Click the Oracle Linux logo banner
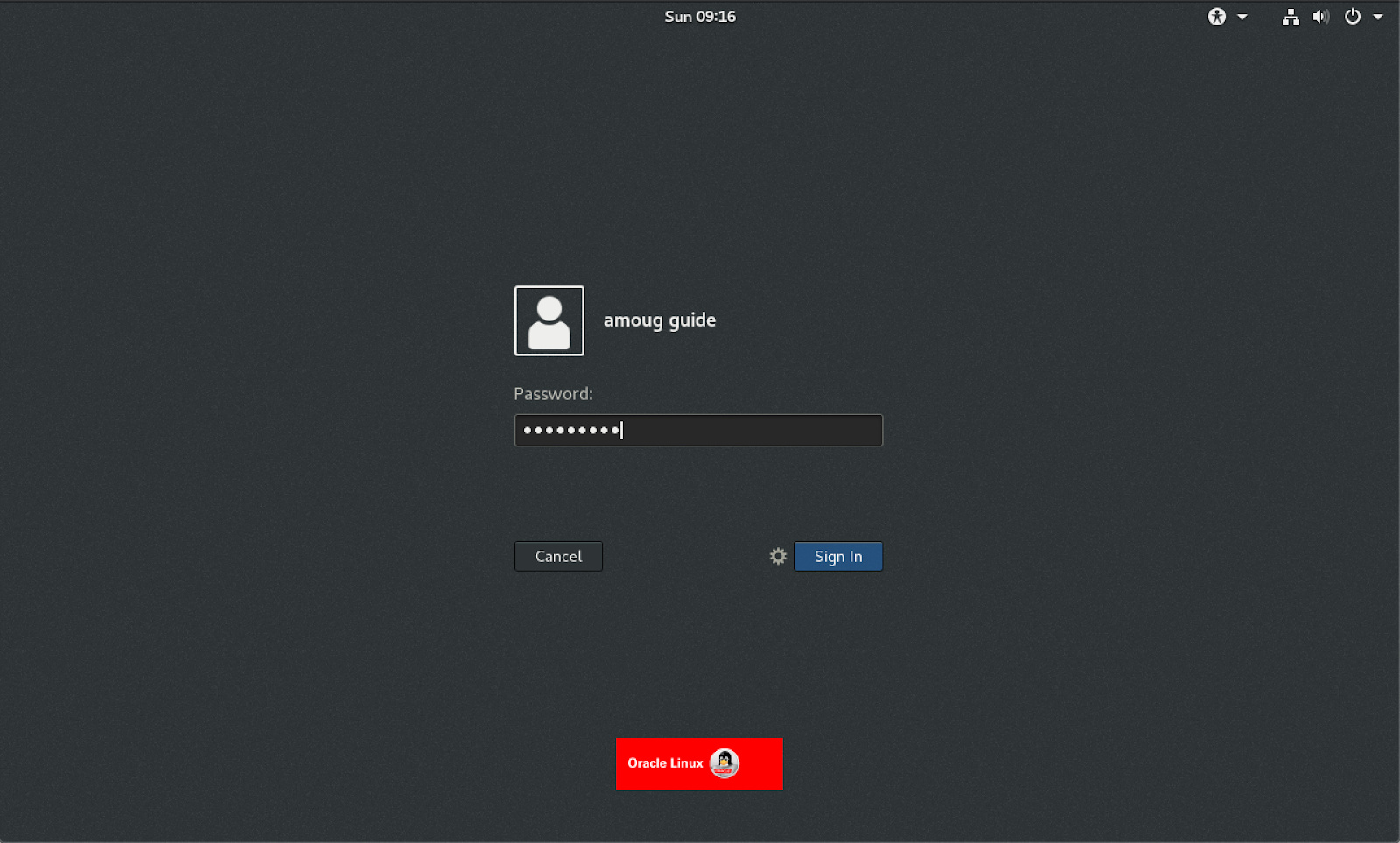Image resolution: width=1400 pixels, height=843 pixels. pos(699,764)
